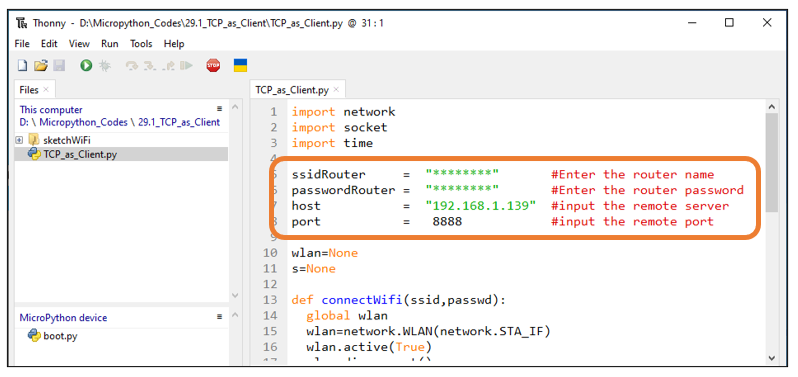
Task: Click the editor vertical scrollbar thumb
Action: coord(772,163)
